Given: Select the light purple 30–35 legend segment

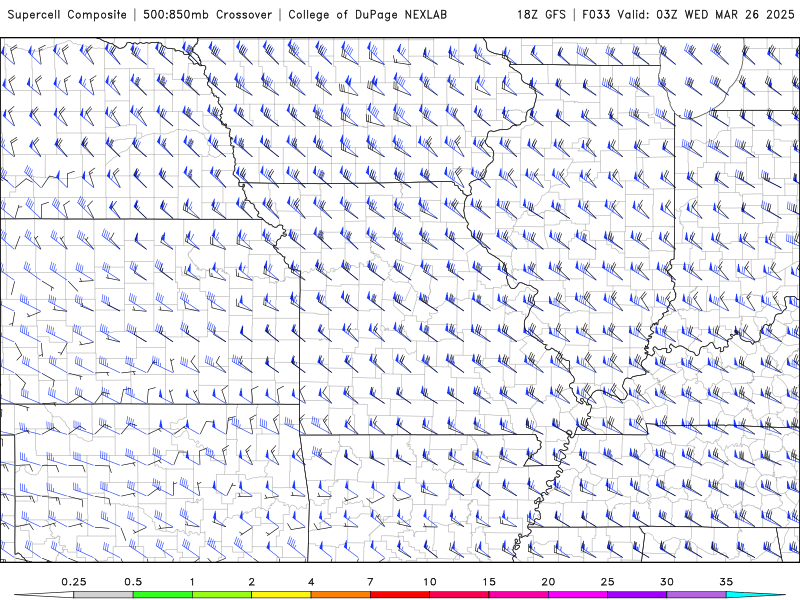Looking at the screenshot, I should click(x=695, y=595).
